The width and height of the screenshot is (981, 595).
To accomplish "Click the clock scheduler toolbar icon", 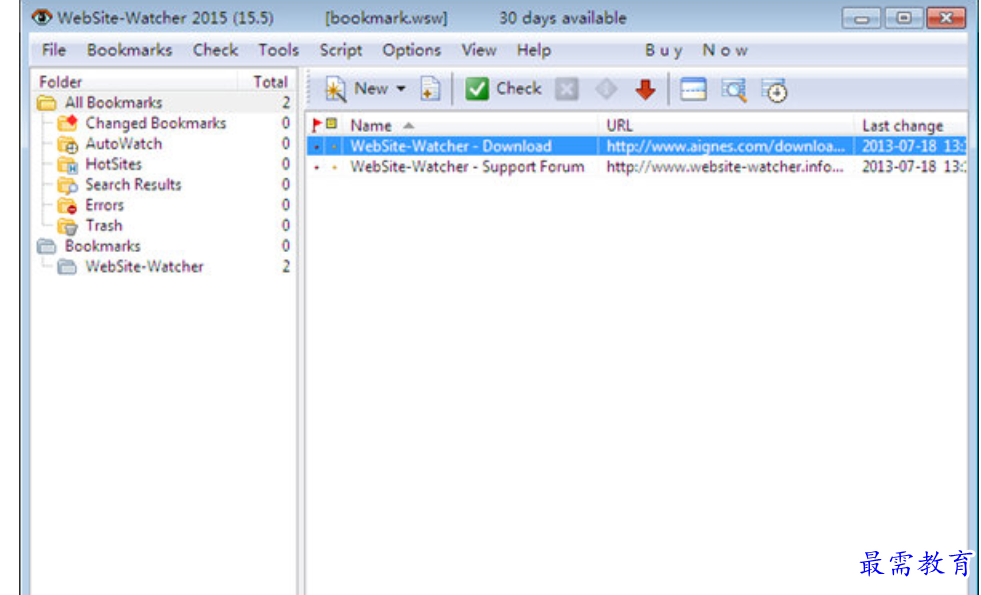I will click(775, 91).
